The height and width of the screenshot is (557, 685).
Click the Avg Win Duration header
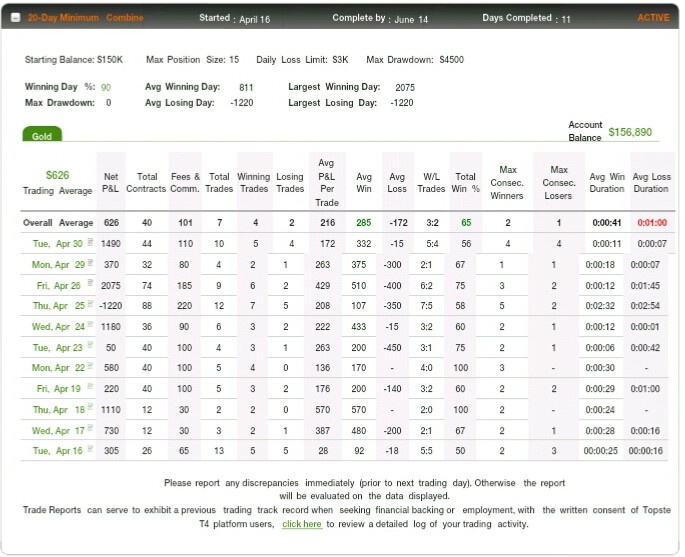click(607, 183)
